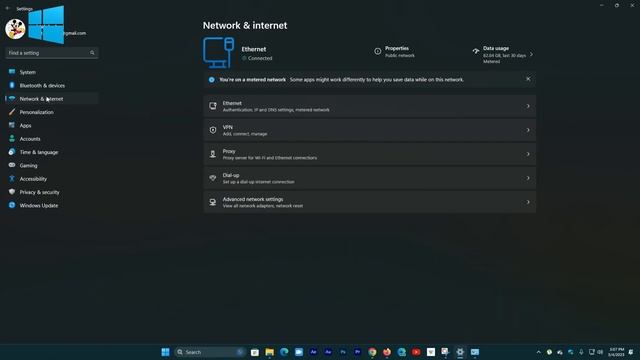Expand the Dial-up row chevron
Viewport: 640px width, 360px height.
(x=528, y=178)
